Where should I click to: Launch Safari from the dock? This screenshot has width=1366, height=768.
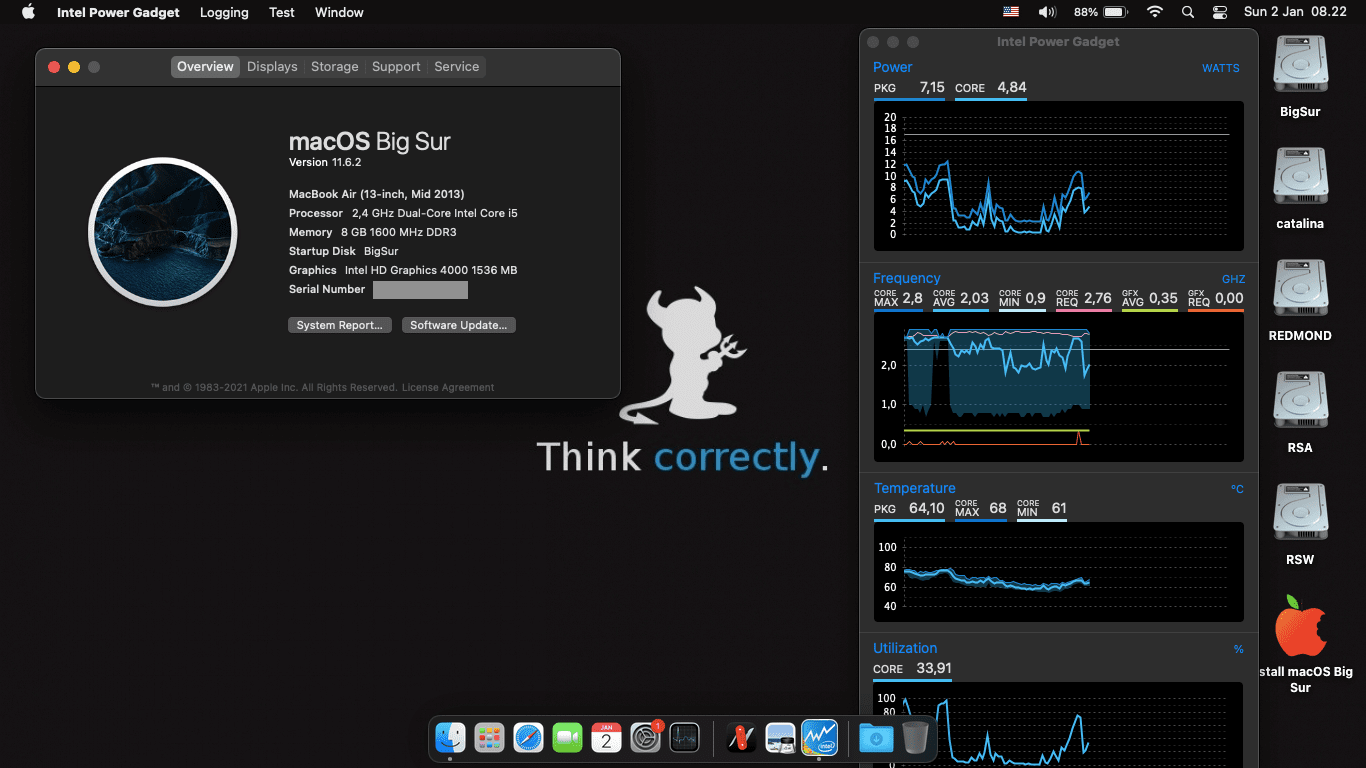pos(528,738)
